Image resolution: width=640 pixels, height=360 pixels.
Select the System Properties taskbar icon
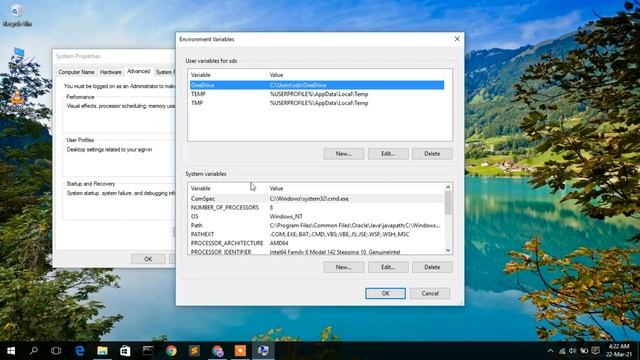click(263, 351)
